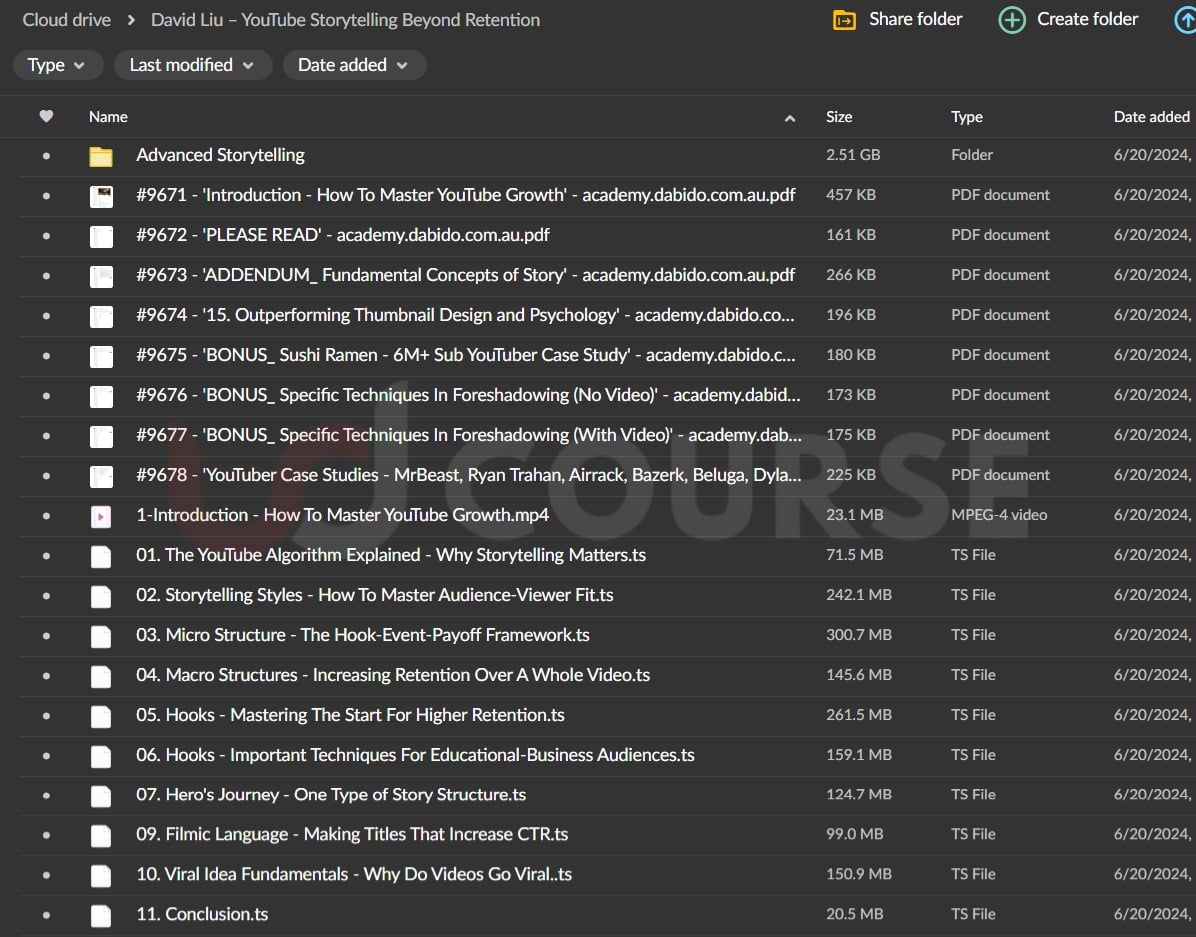Viewport: 1196px width, 937px height.
Task: Select 10. Viral Idea Fundamentals file row
Action: point(353,875)
